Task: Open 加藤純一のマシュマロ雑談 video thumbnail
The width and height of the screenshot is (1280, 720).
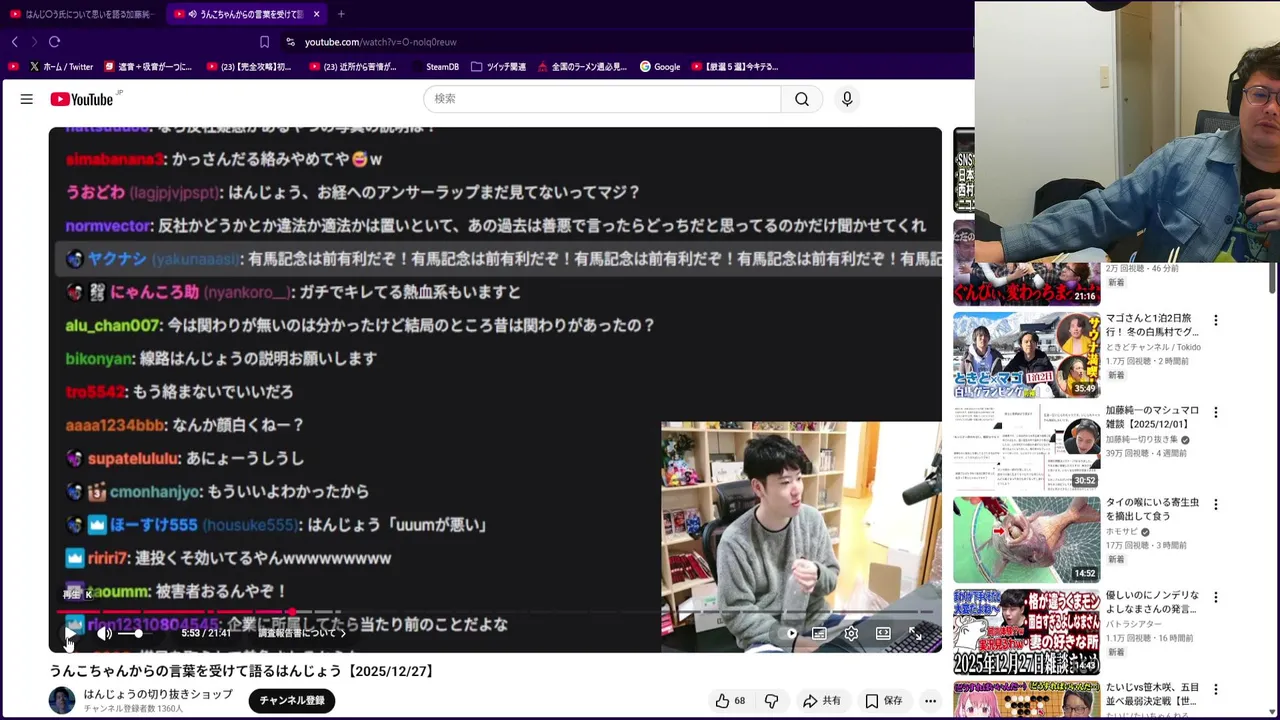Action: pyautogui.click(x=1026, y=447)
